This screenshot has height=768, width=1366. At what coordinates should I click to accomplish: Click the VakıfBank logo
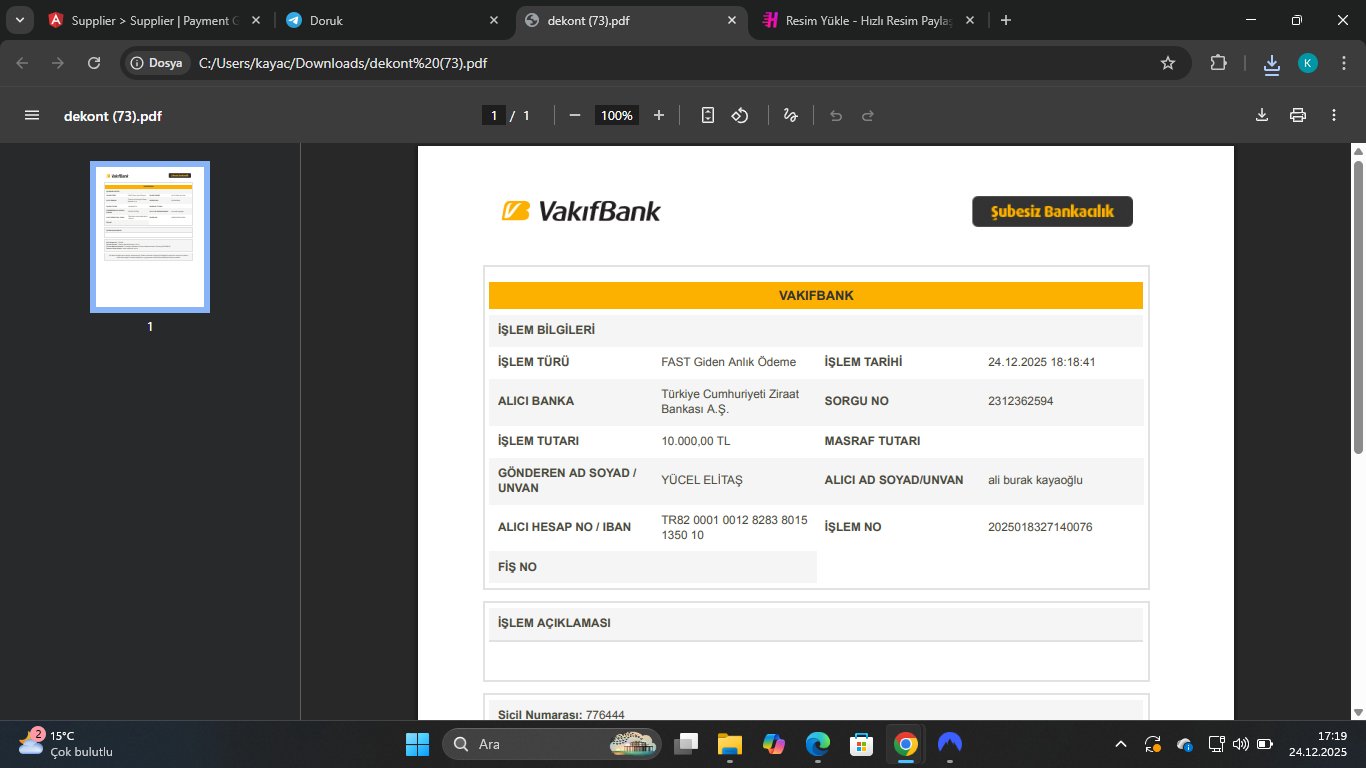point(581,211)
